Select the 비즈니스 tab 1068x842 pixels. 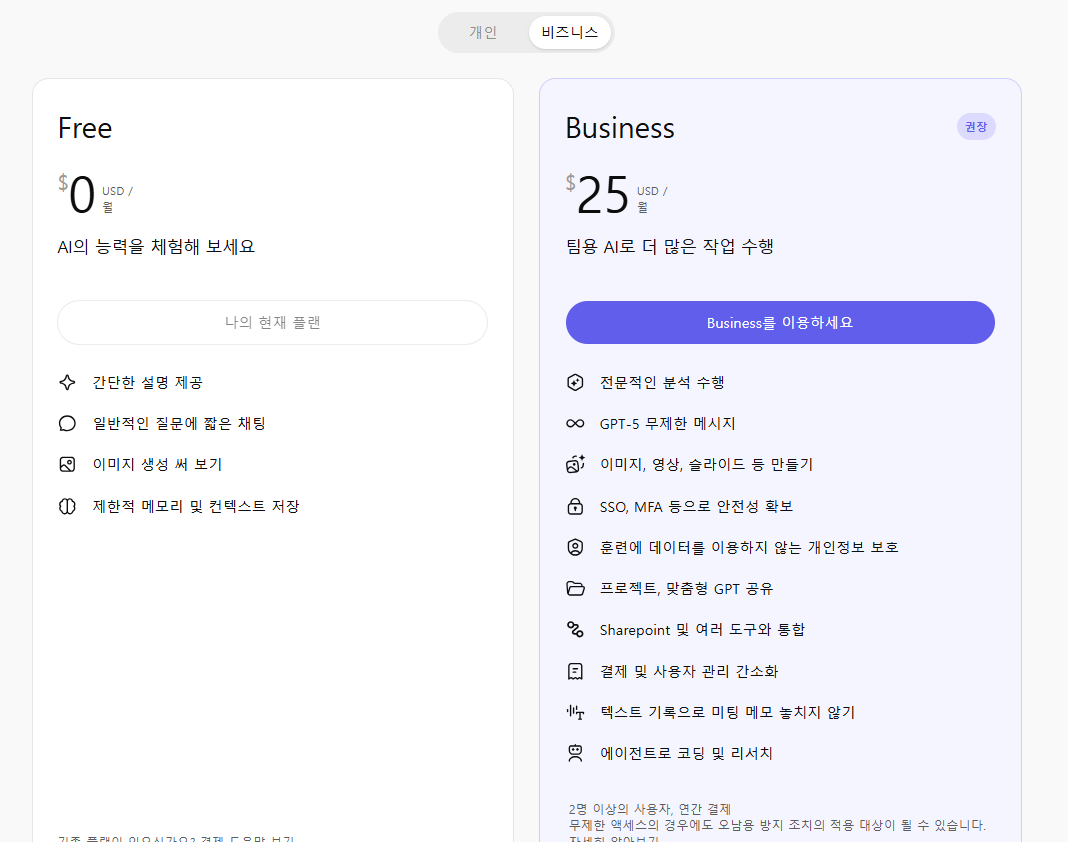tap(569, 32)
